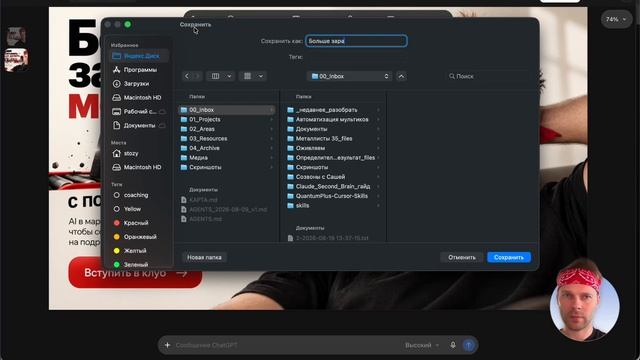Click microphone icon in message bar
The width and height of the screenshot is (640, 360).
pos(453,345)
